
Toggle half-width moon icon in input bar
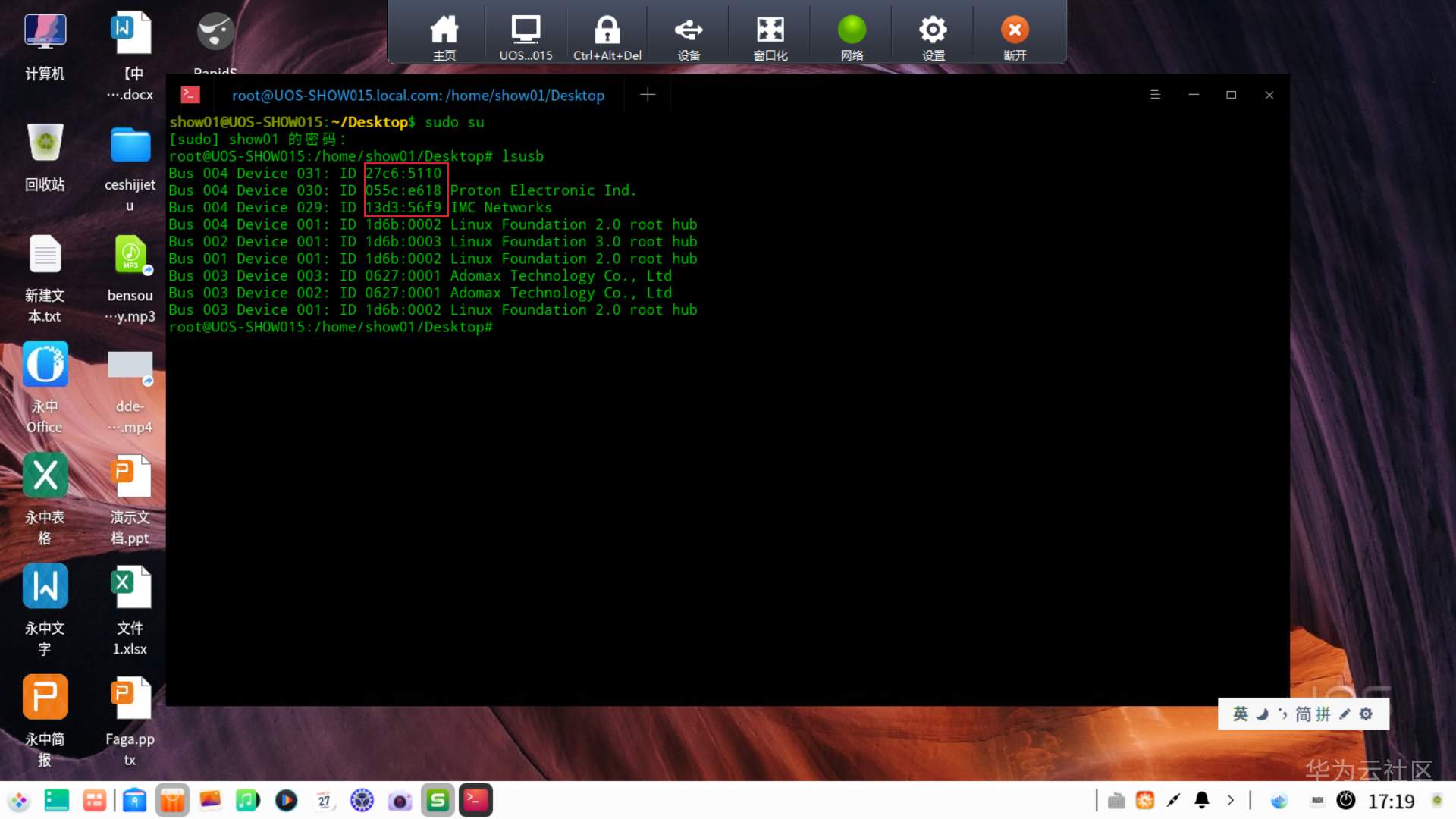1262,714
